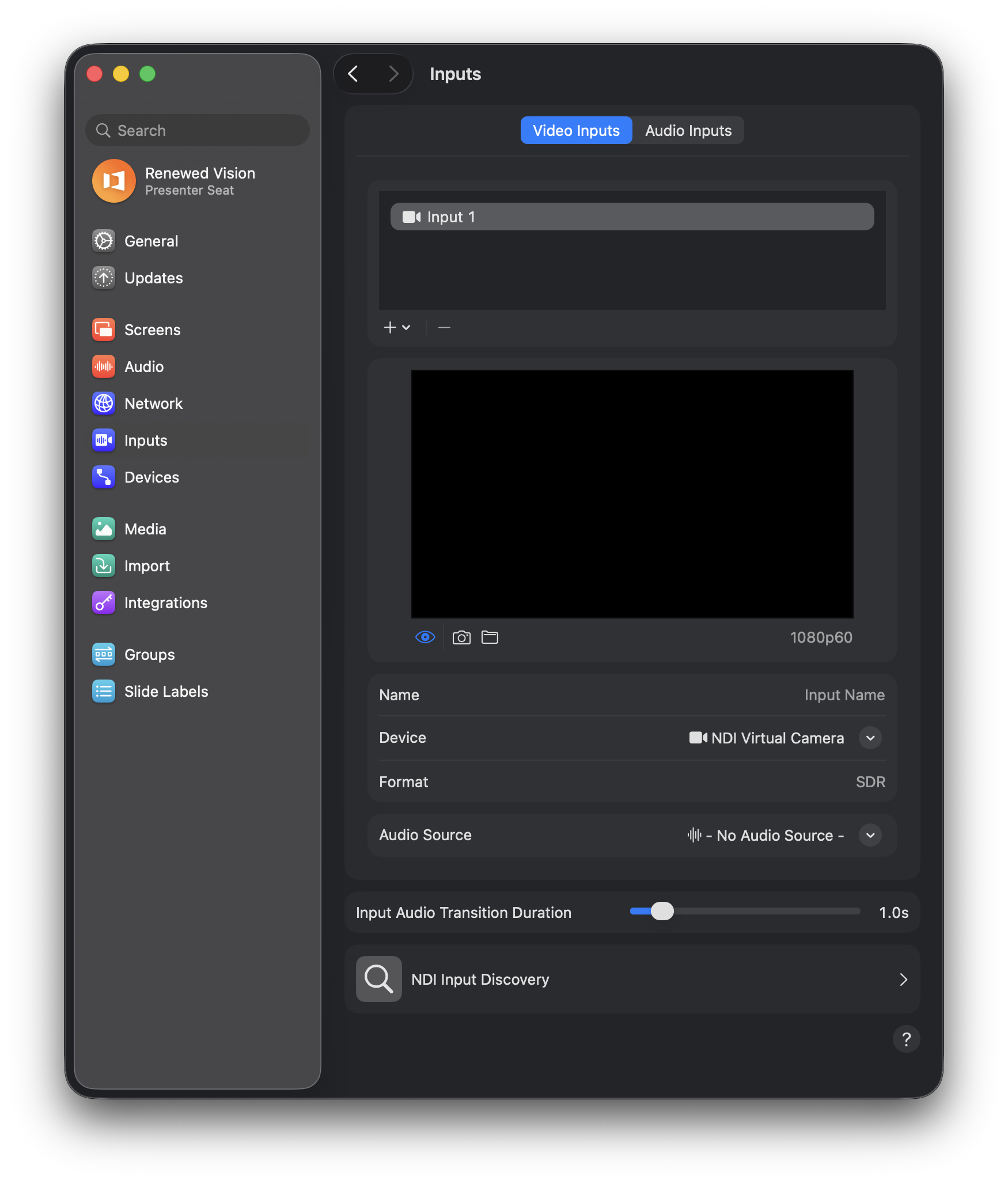Open Media settings in sidebar
Viewport: 1008px width, 1184px height.
[198, 529]
